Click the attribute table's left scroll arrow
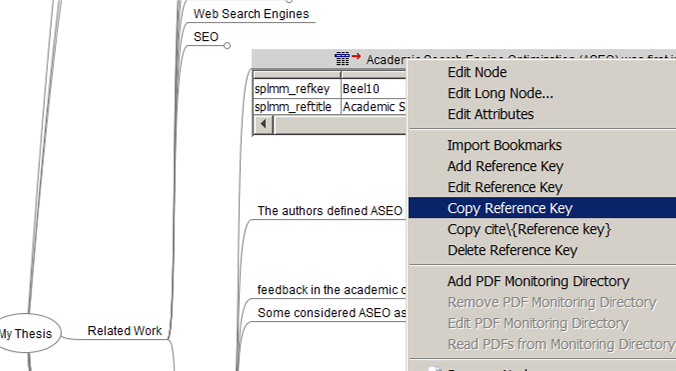676x371 pixels. (263, 125)
